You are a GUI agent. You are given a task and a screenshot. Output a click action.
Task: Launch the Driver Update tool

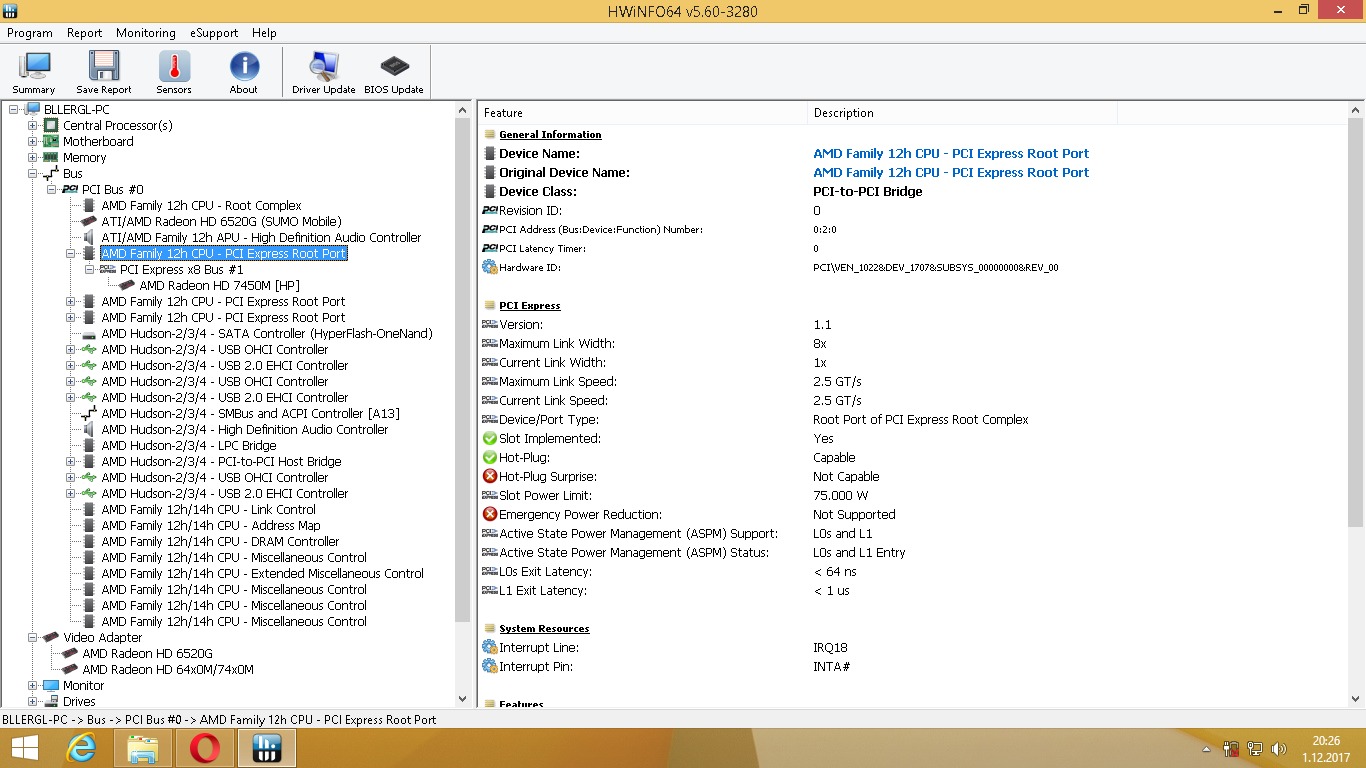coord(324,72)
